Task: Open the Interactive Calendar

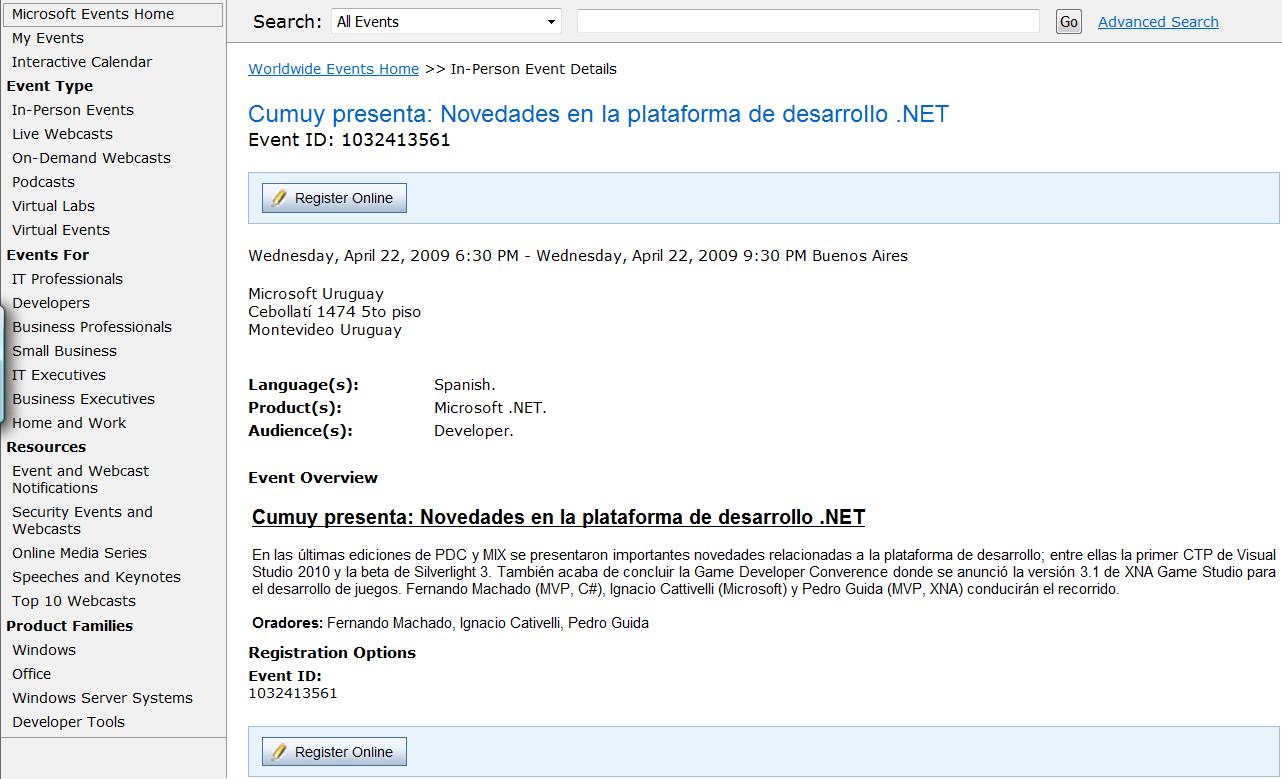Action: (81, 62)
